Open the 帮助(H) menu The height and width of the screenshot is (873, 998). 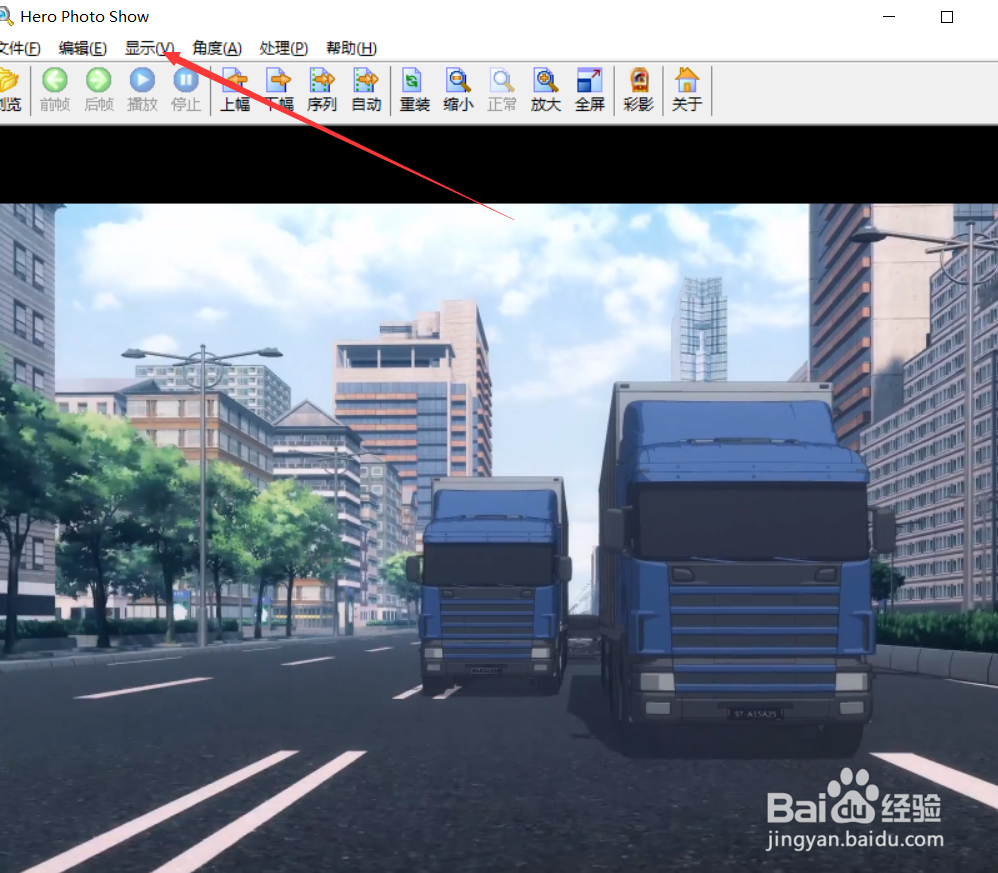coord(351,48)
